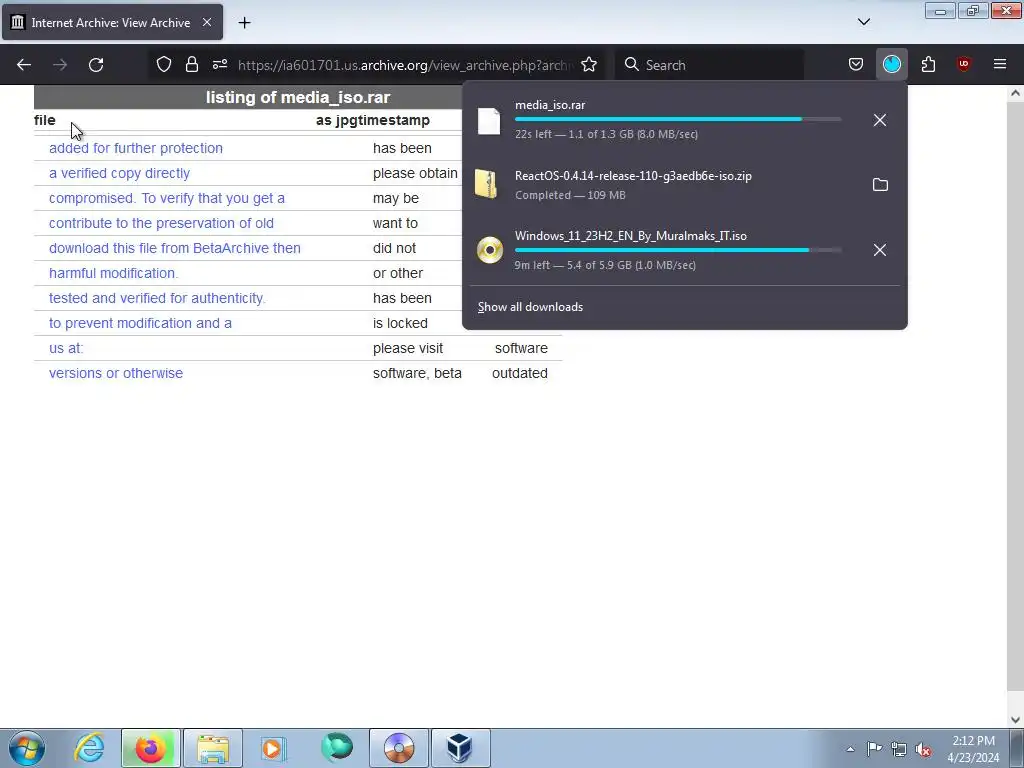
Task: Open the green globe taskbar app
Action: point(337,748)
